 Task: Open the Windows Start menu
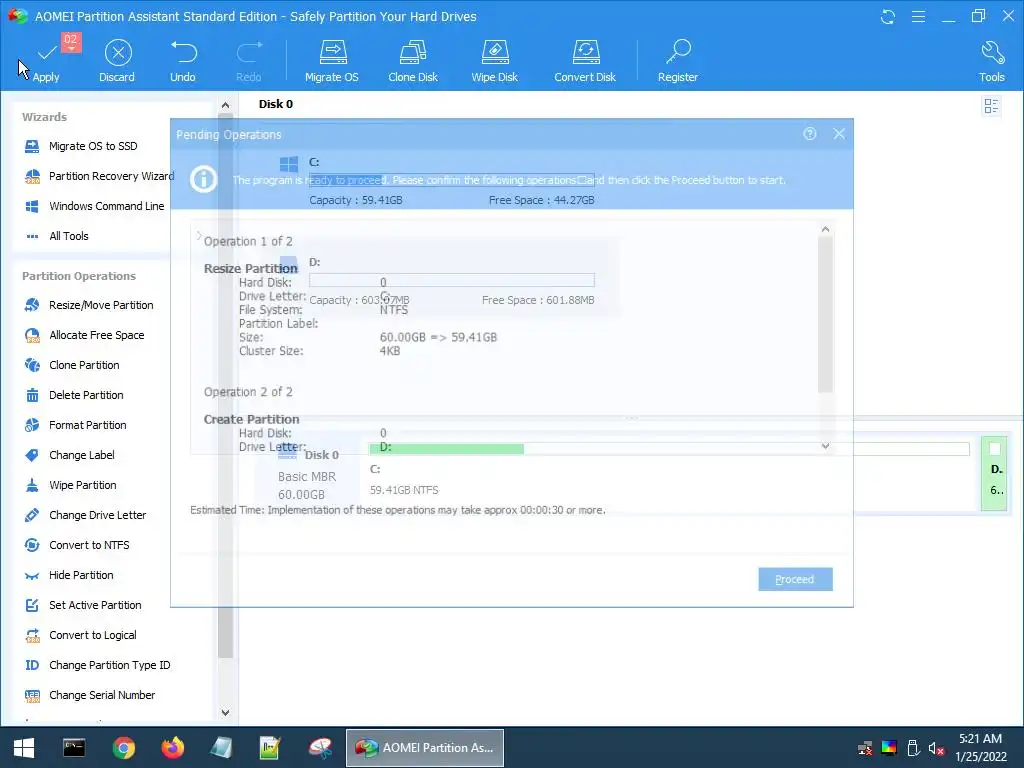pyautogui.click(x=24, y=748)
